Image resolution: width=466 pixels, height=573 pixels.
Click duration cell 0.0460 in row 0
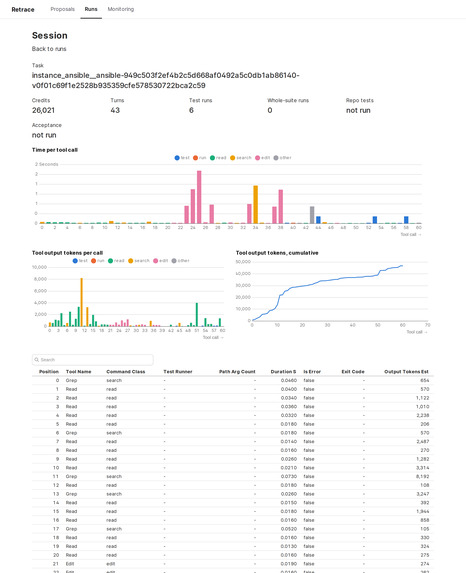tap(289, 380)
